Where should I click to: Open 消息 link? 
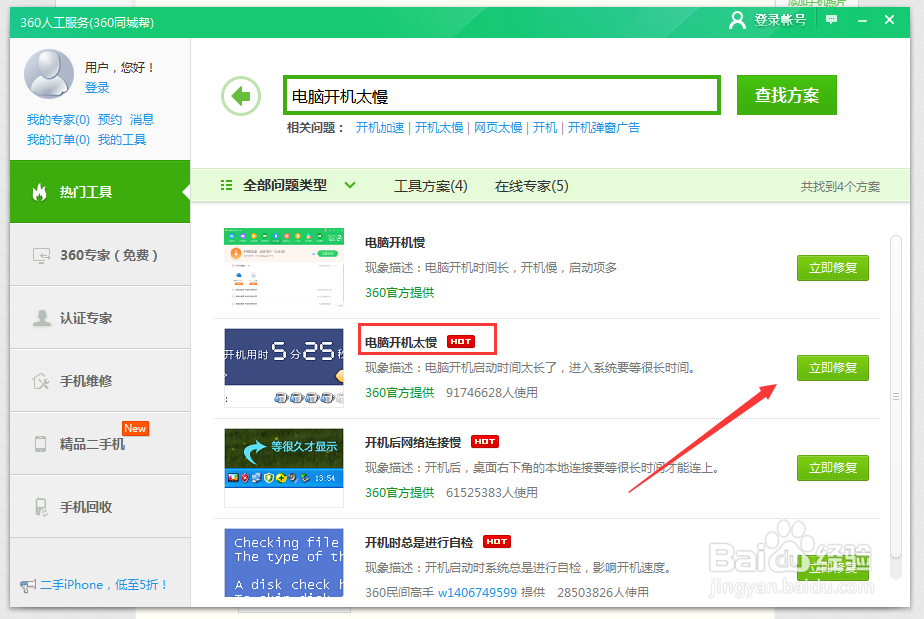(142, 120)
